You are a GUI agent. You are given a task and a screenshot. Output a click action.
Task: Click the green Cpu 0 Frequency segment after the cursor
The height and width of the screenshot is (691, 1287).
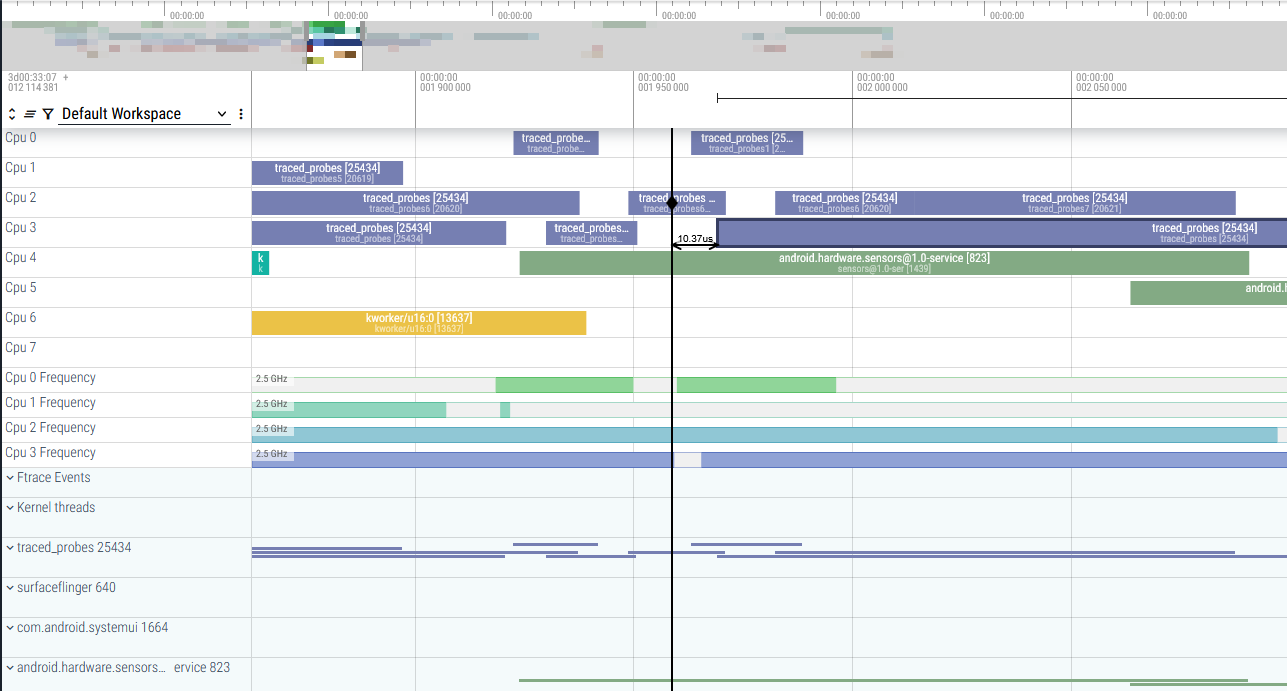[x=756, y=385]
